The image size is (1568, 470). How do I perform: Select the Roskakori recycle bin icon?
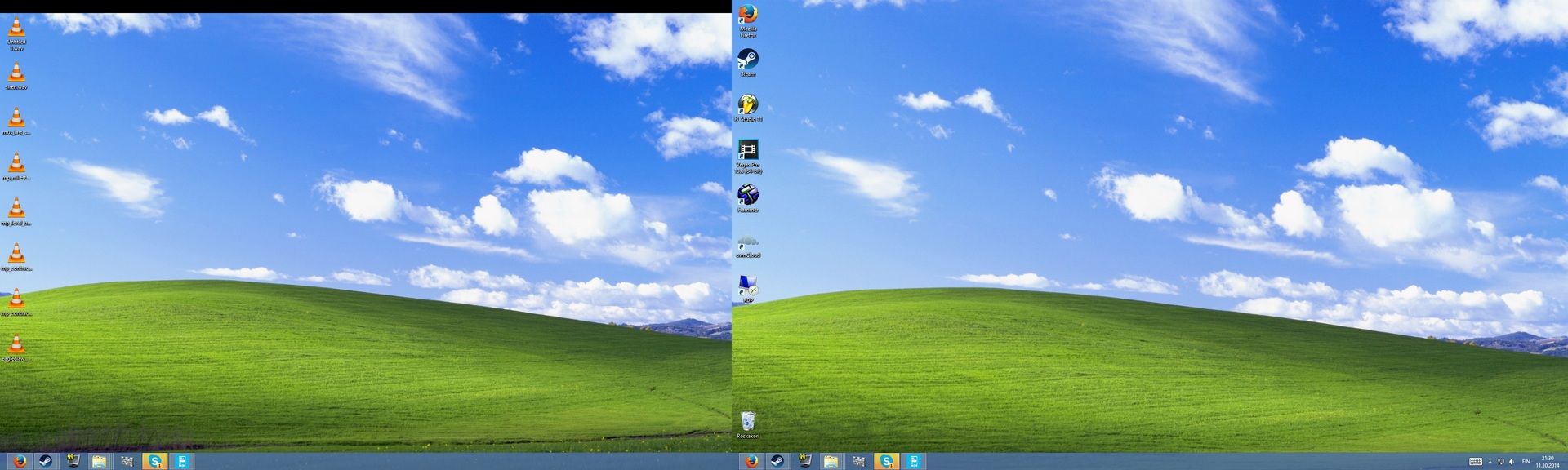pyautogui.click(x=747, y=423)
